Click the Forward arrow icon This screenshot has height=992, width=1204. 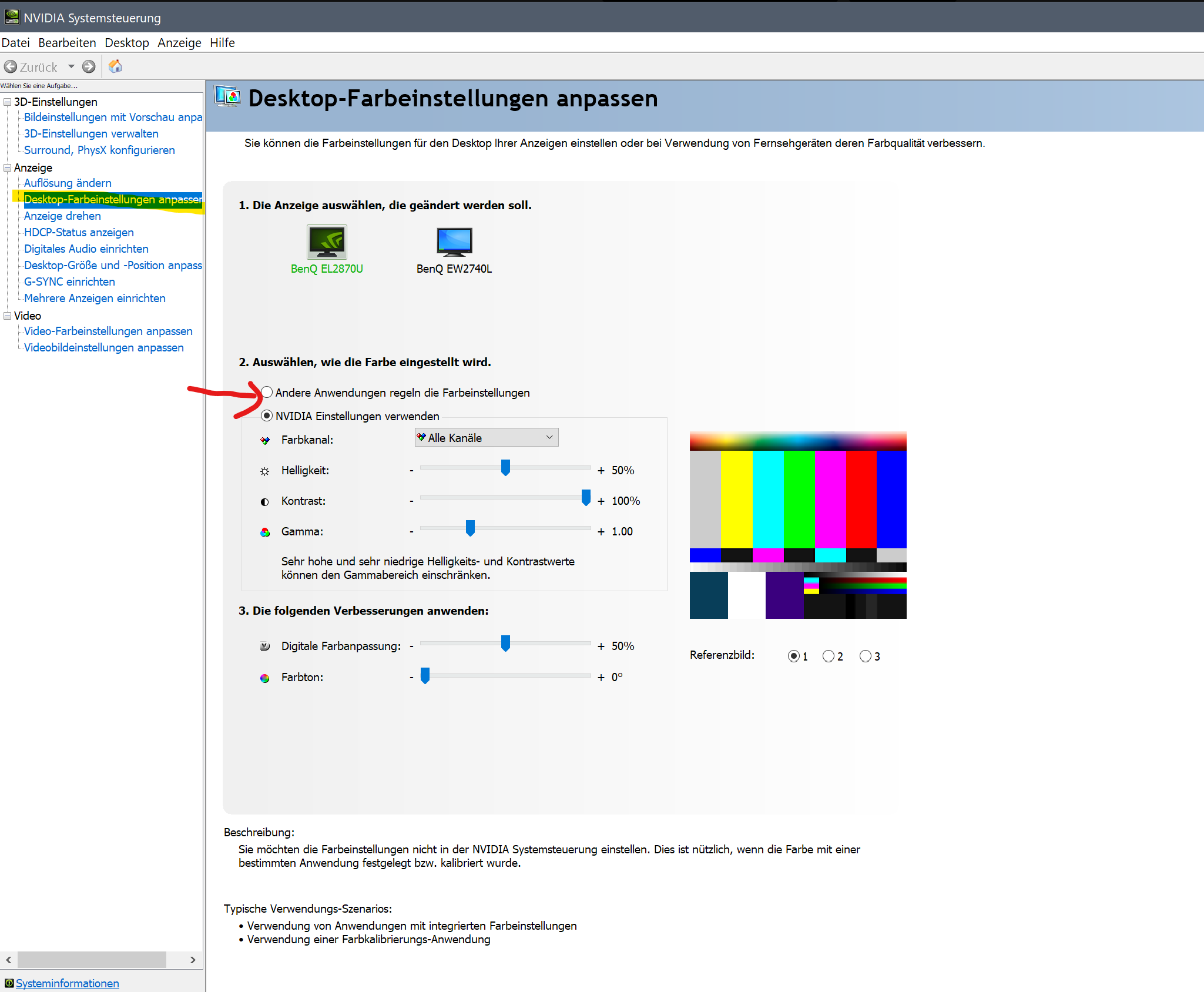tap(89, 66)
